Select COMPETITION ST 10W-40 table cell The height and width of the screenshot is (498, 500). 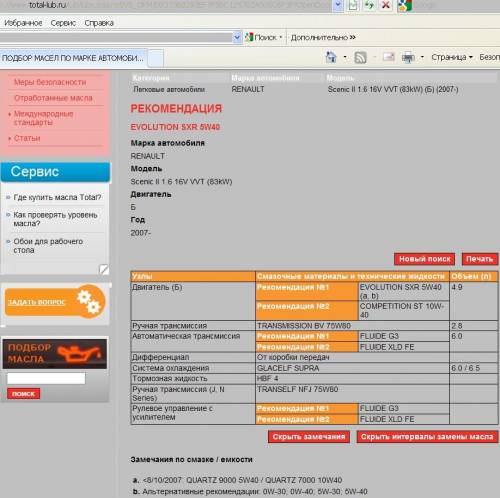[404, 310]
